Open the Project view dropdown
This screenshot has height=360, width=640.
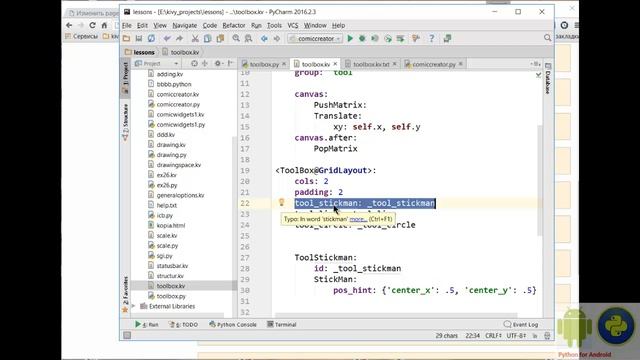point(157,64)
